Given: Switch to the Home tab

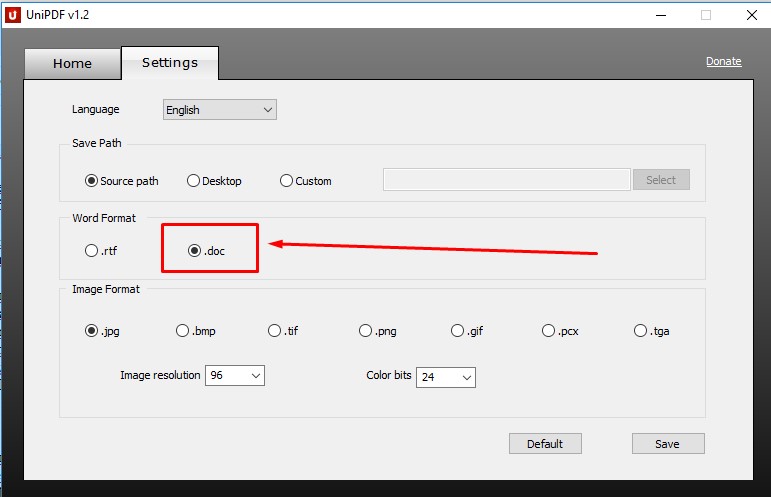Looking at the screenshot, I should pyautogui.click(x=72, y=63).
